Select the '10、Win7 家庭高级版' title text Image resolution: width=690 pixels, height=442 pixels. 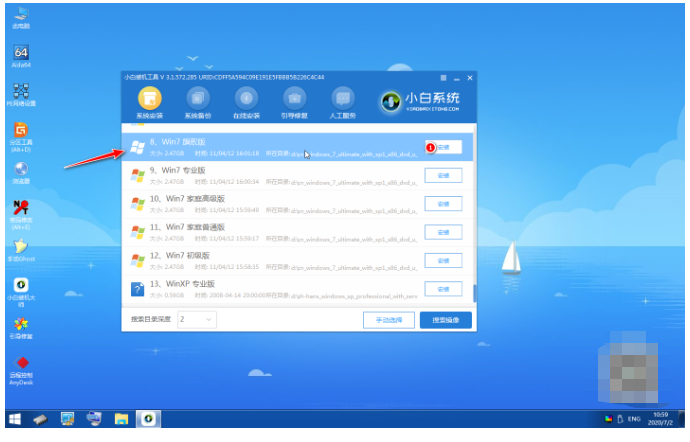pos(187,199)
